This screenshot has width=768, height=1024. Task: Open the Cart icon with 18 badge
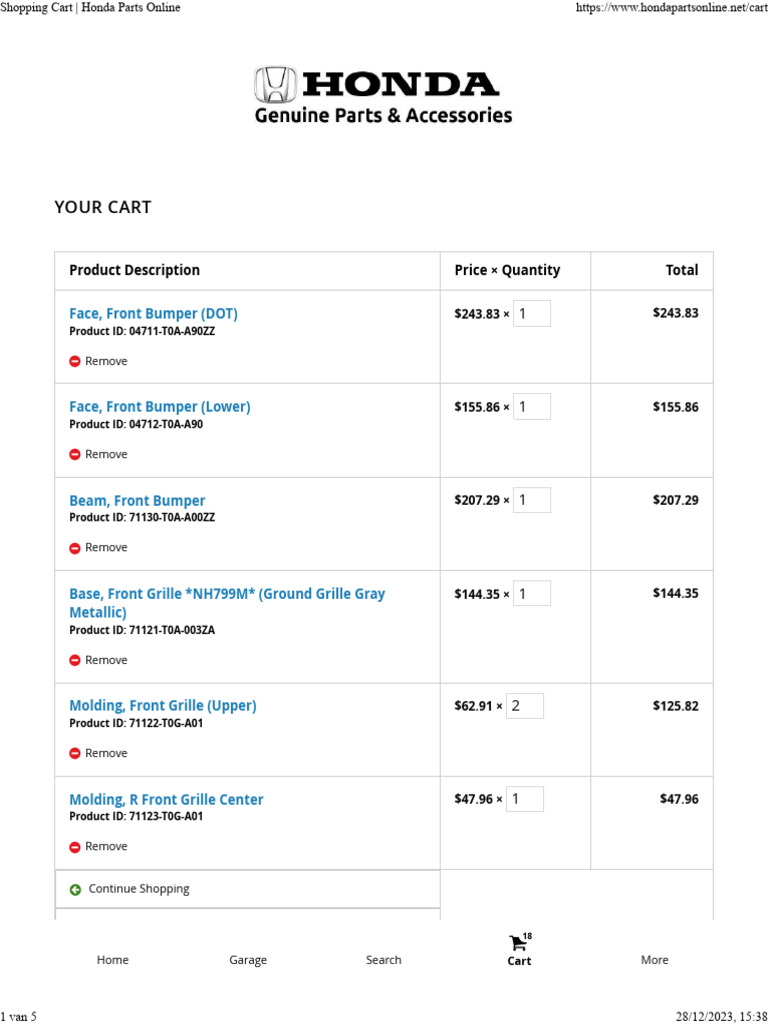point(518,943)
